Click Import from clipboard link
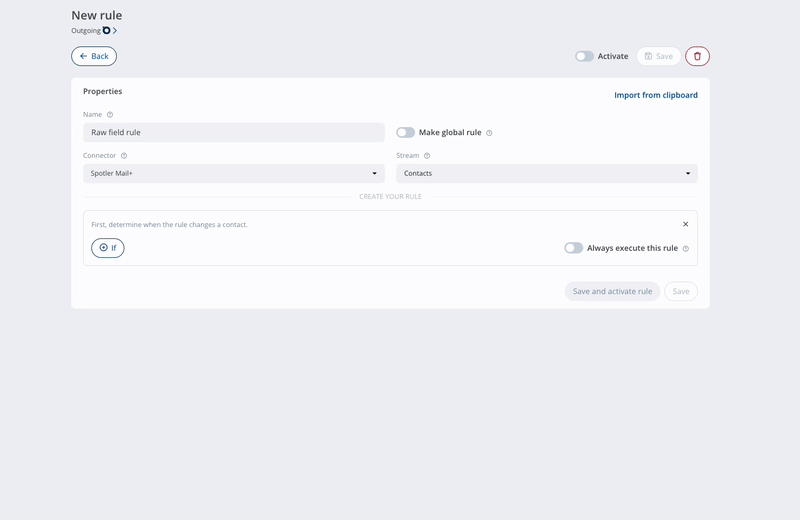The image size is (800, 520). tap(656, 95)
